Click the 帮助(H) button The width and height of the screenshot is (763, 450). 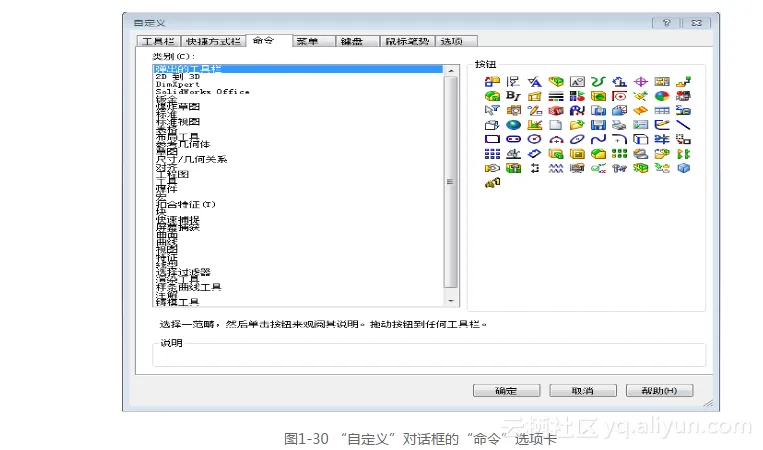(659, 391)
